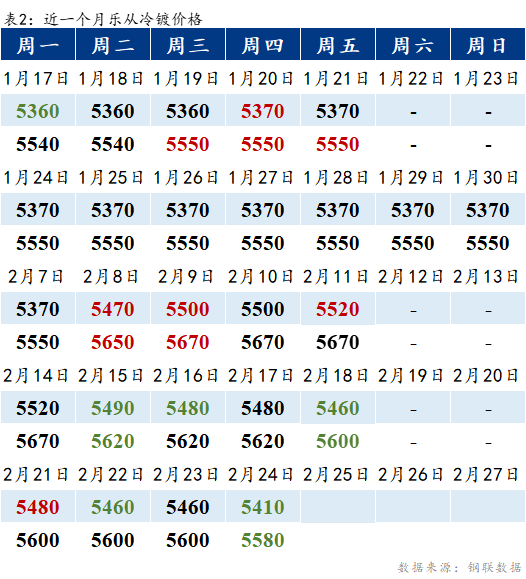Click the green 5460 price for 2月18日
Image resolution: width=526 pixels, height=579 pixels.
pos(338,408)
